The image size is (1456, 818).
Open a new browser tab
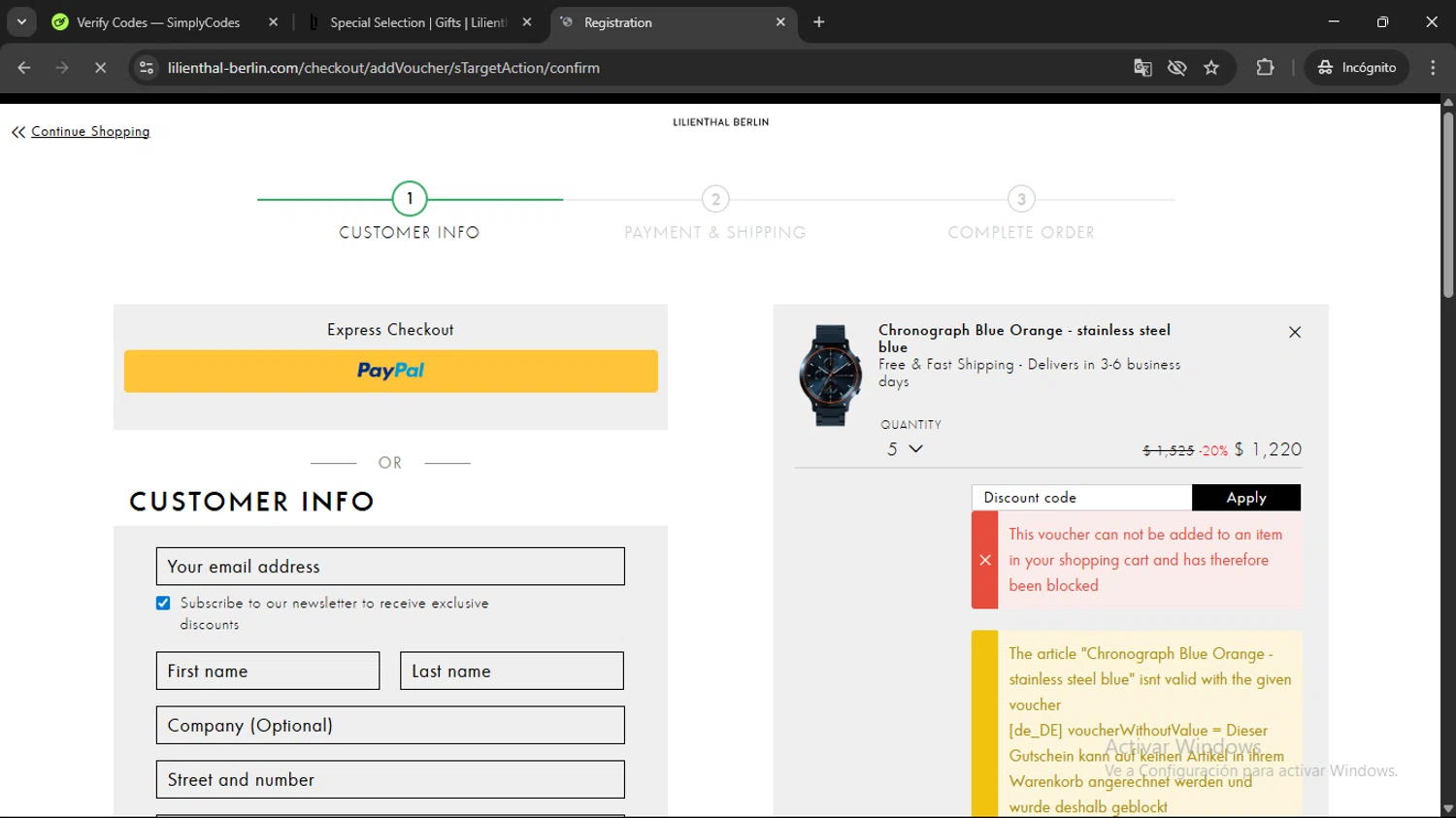pos(819,22)
